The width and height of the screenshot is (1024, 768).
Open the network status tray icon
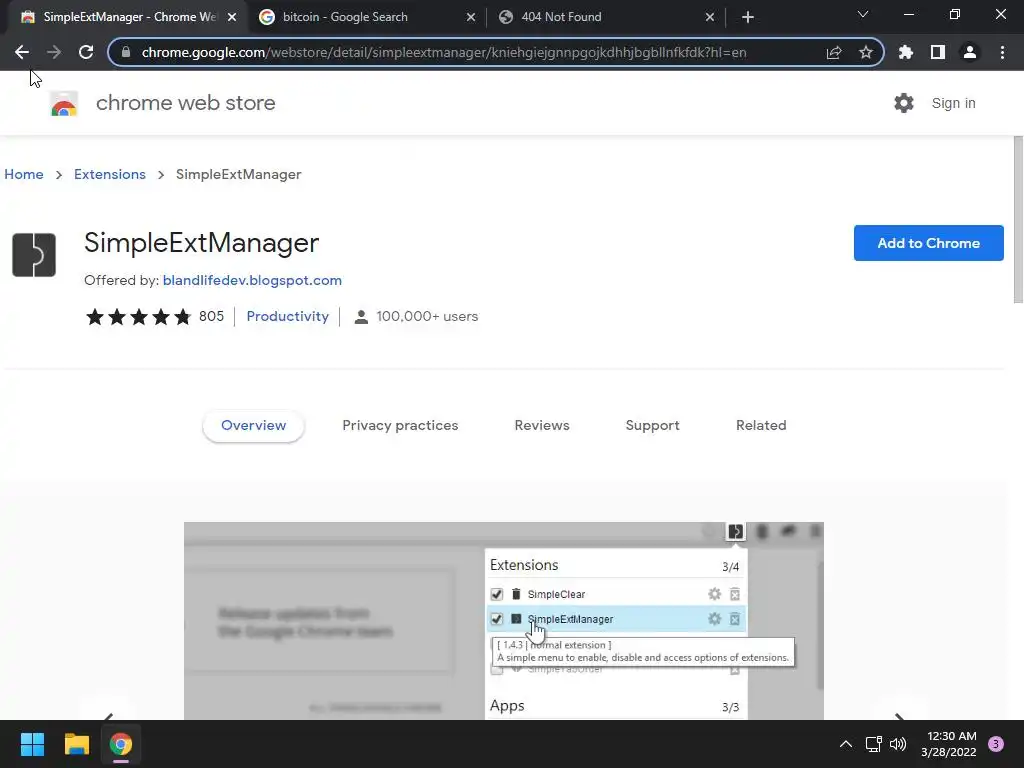(873, 744)
